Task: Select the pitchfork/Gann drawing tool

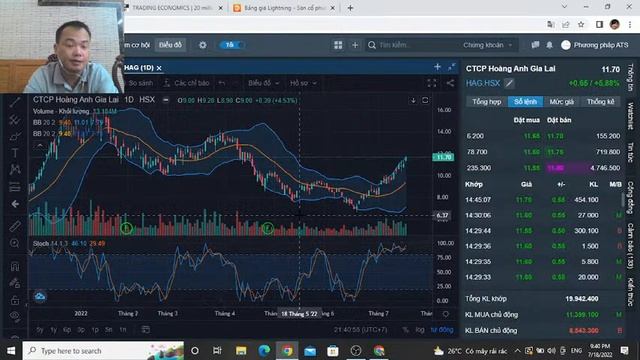Action: pos(15,119)
